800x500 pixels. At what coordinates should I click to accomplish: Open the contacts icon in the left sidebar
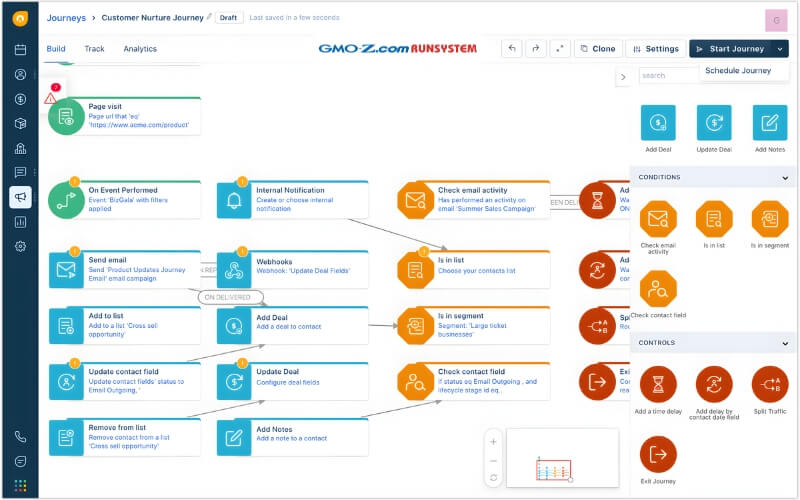pyautogui.click(x=20, y=74)
